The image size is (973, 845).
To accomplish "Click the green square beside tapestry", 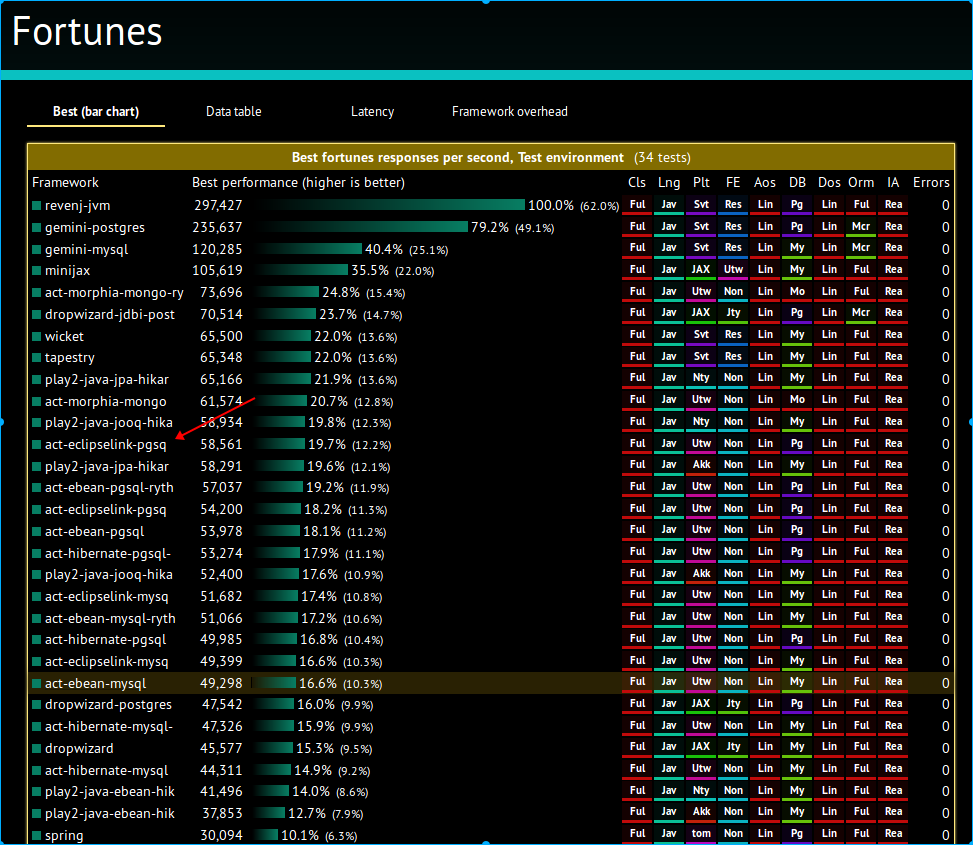I will (x=37, y=358).
